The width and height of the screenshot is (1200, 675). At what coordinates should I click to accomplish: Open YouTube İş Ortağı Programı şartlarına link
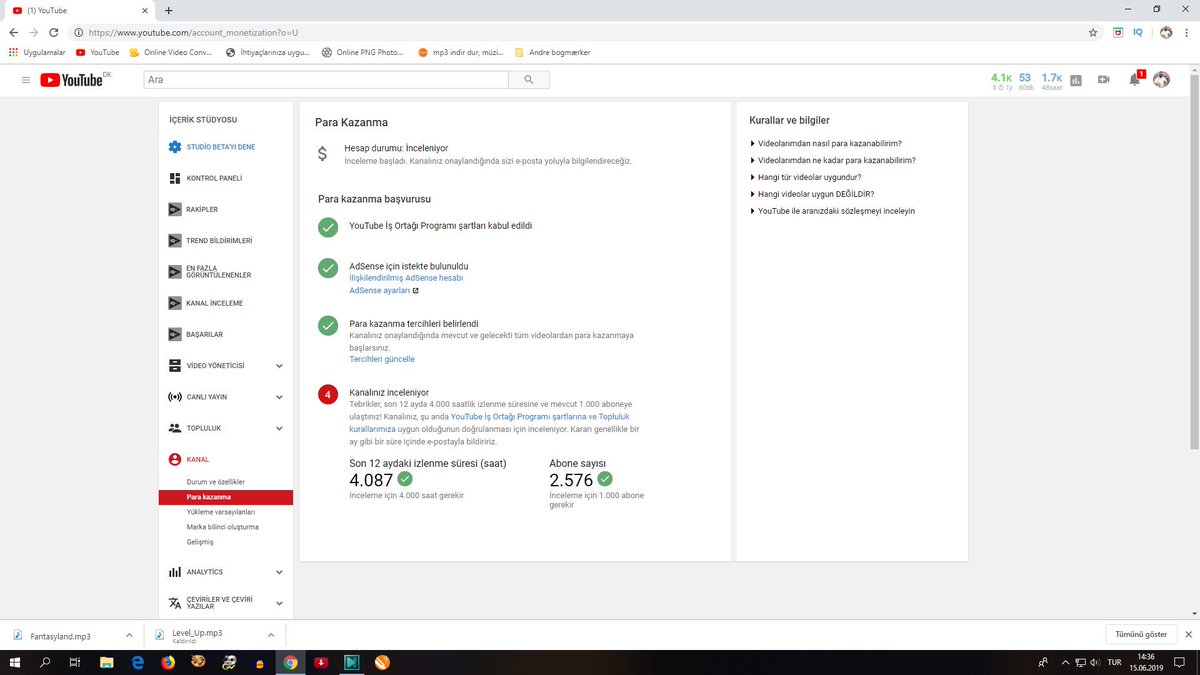pyautogui.click(x=518, y=416)
